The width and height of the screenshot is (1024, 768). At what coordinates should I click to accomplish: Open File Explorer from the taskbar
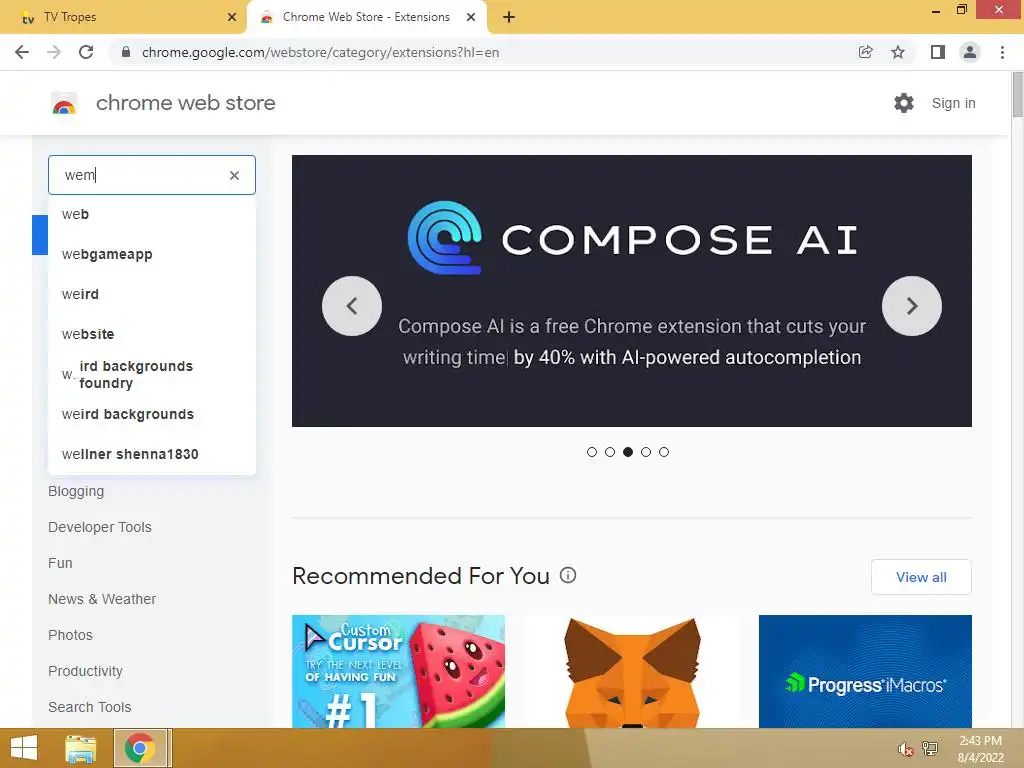pos(81,748)
